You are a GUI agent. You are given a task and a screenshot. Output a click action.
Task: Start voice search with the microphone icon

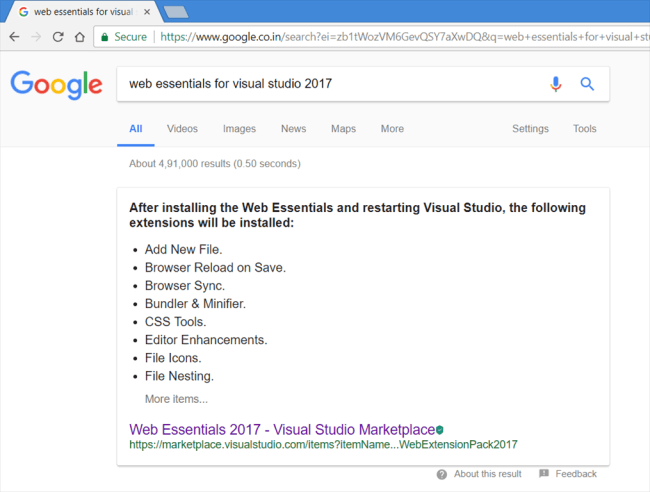pyautogui.click(x=555, y=84)
